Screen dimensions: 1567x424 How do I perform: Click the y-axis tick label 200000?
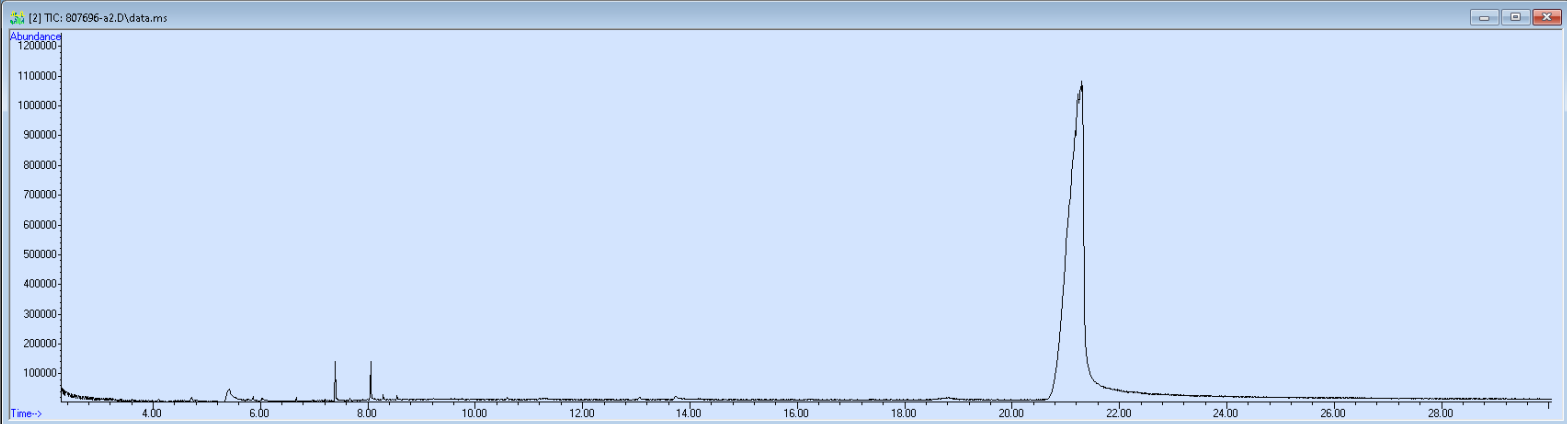(x=38, y=344)
